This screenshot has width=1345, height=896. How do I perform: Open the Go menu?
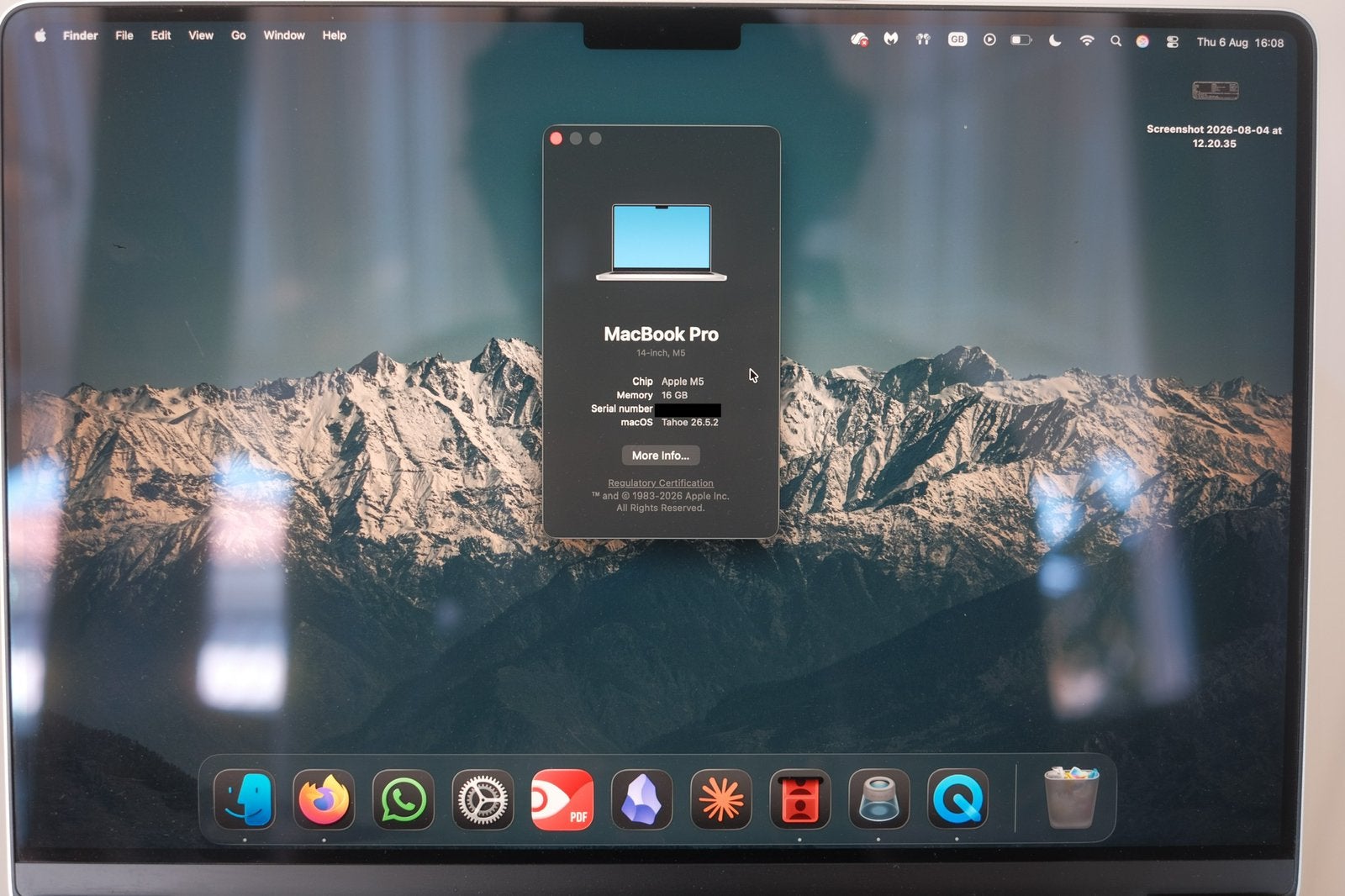click(239, 35)
